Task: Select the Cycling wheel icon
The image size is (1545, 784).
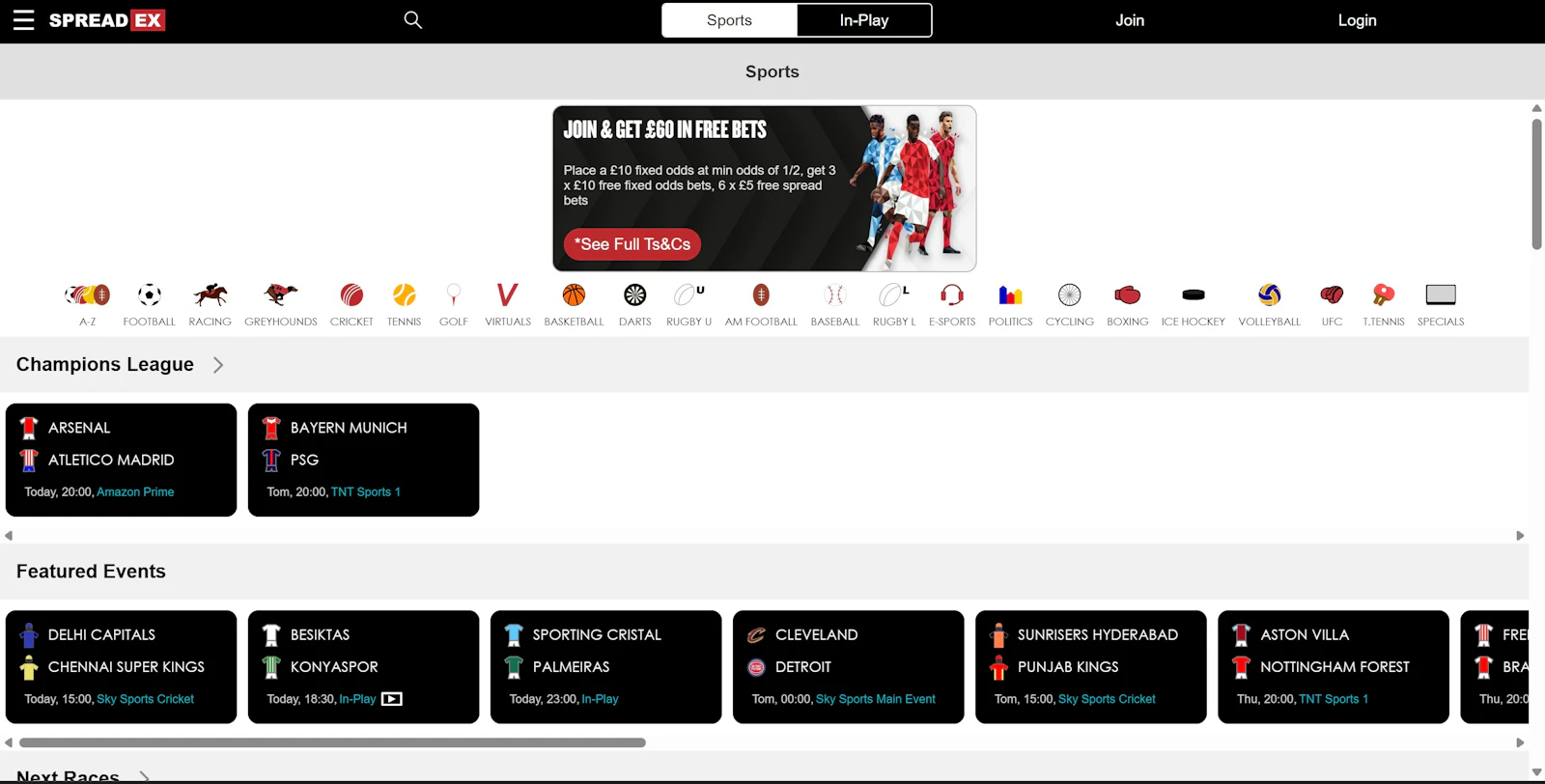Action: pos(1070,294)
